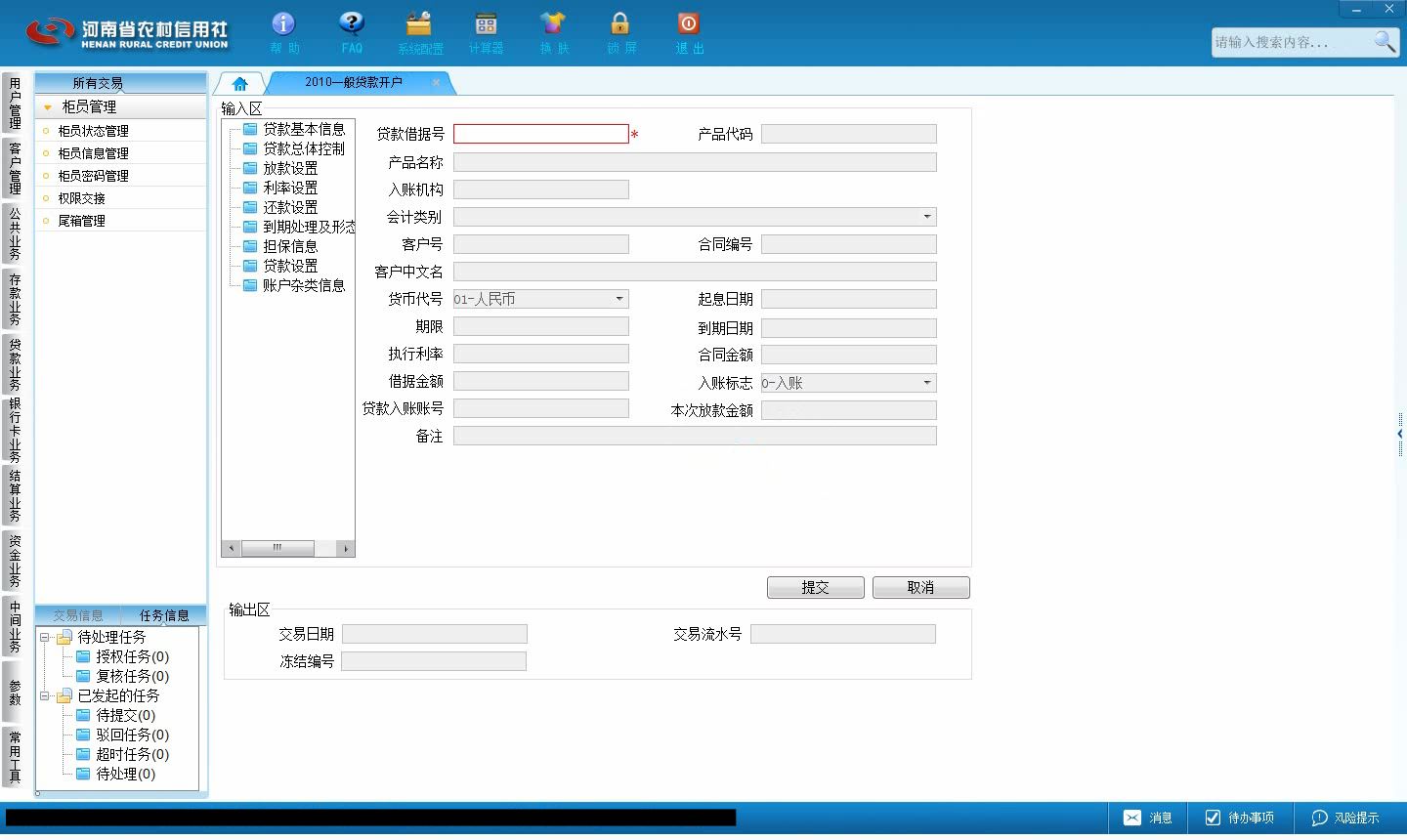Open 柜员密码管理 menu item

tap(93, 176)
